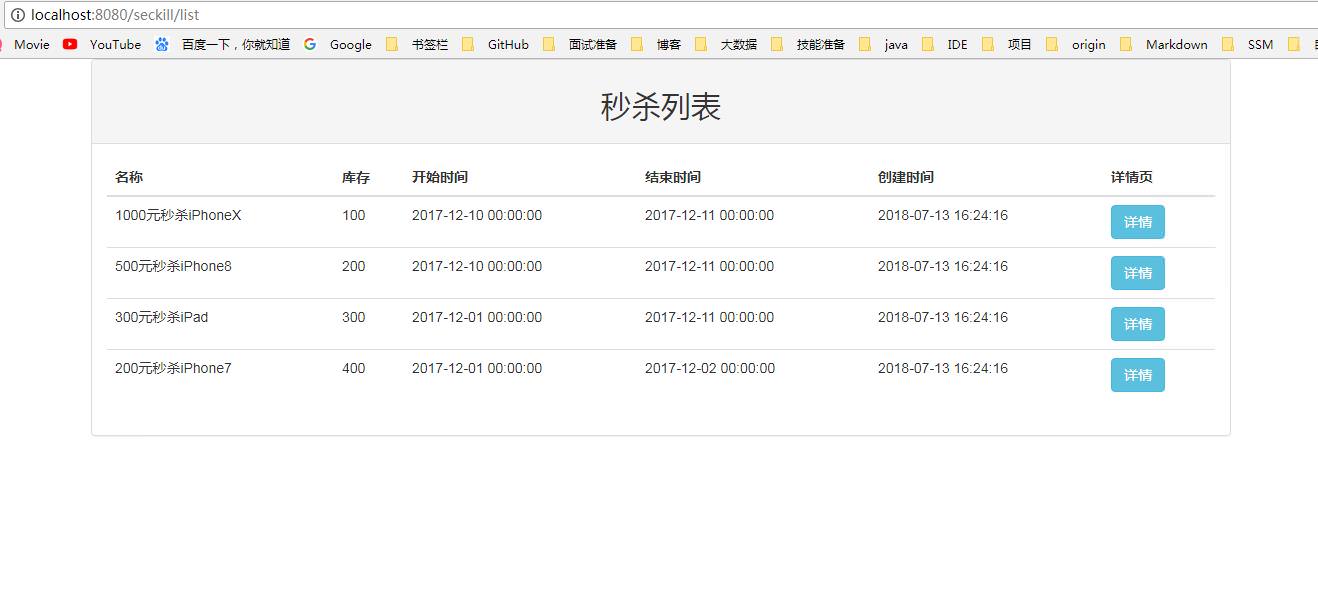1318x600 pixels.
Task: Click created time of 1000元秒杀iPhoneX row
Action: coord(943,215)
